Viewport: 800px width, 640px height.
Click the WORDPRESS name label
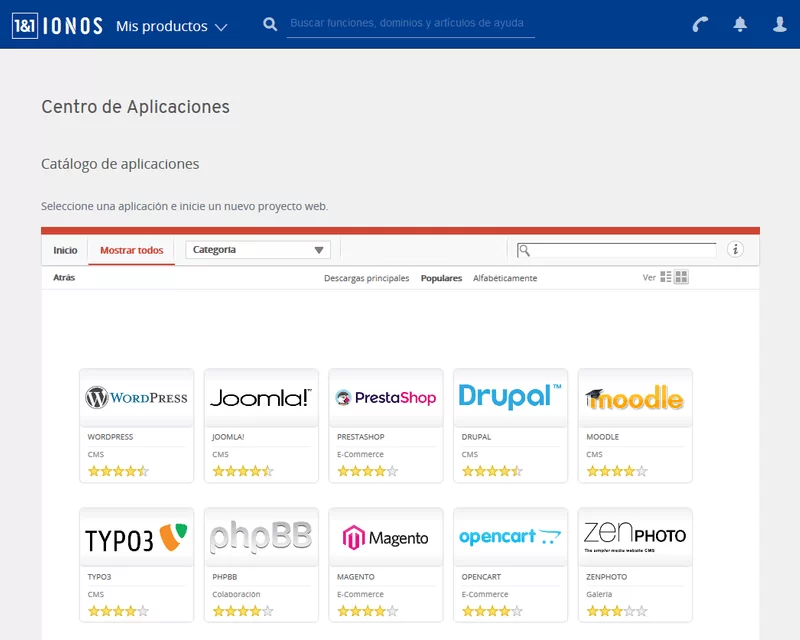coord(110,437)
